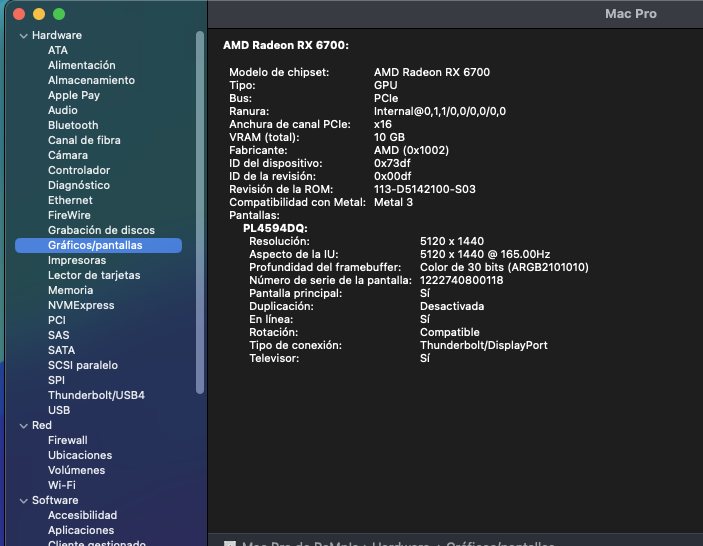
Task: Select ATA in the sidebar
Action: coord(58,50)
